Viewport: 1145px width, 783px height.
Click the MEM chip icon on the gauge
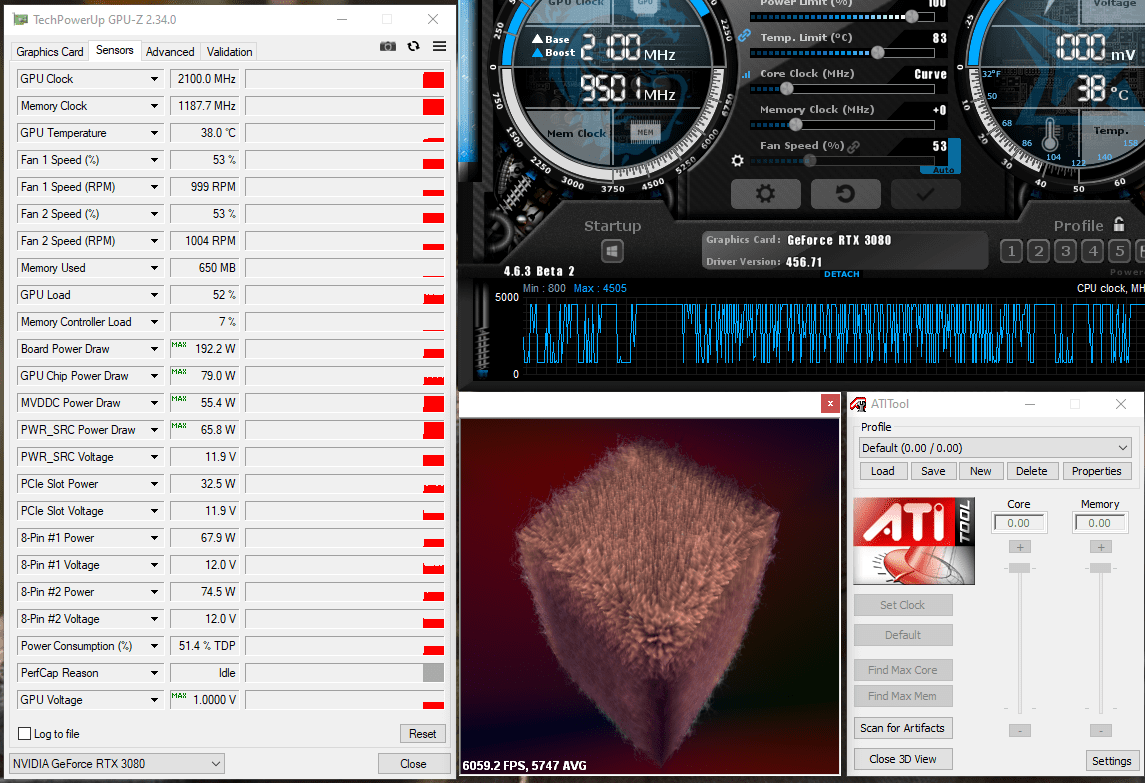point(645,132)
